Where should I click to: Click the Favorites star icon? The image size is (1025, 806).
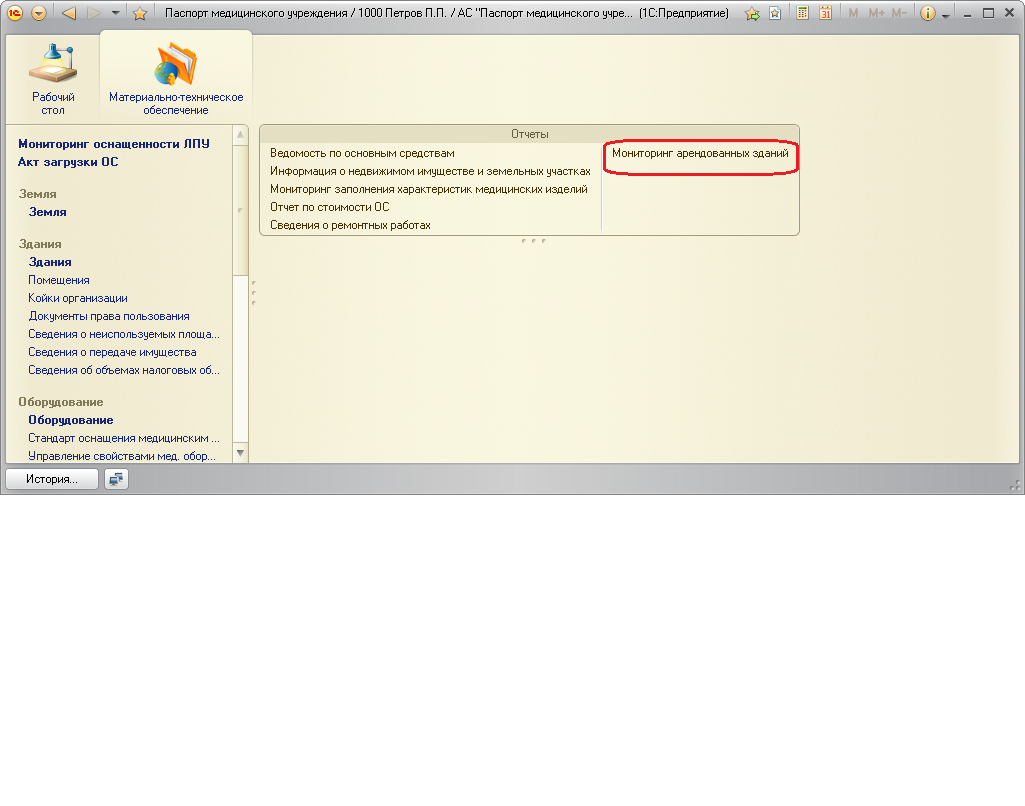point(140,13)
